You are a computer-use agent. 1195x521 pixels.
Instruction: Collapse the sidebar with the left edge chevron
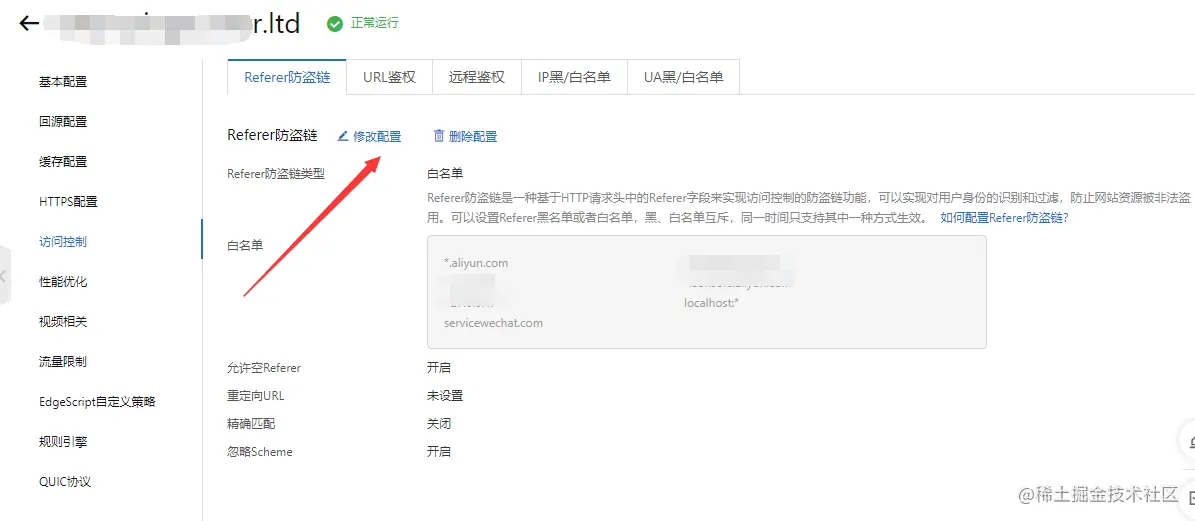click(x=4, y=276)
